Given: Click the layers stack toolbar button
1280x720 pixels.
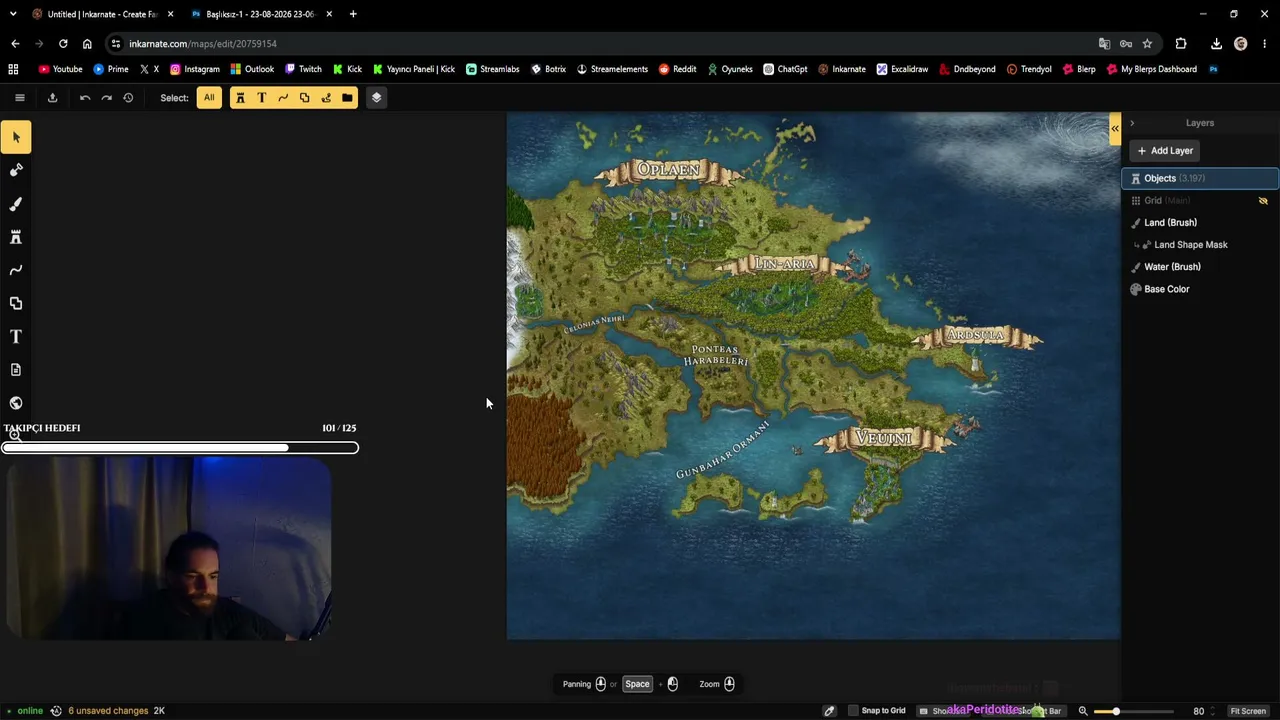Looking at the screenshot, I should [x=376, y=97].
